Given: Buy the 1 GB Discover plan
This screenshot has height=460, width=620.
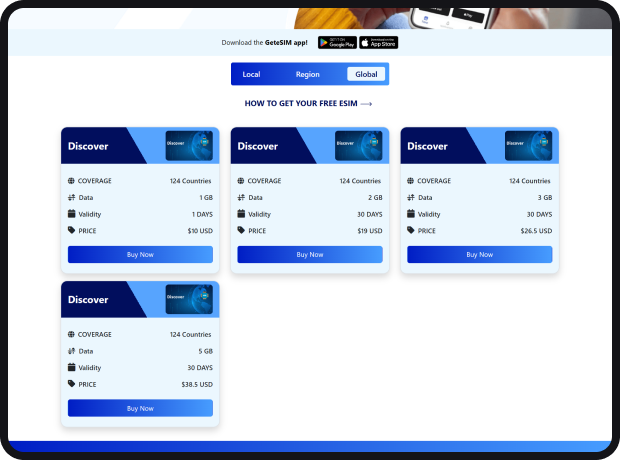Looking at the screenshot, I should coord(140,255).
